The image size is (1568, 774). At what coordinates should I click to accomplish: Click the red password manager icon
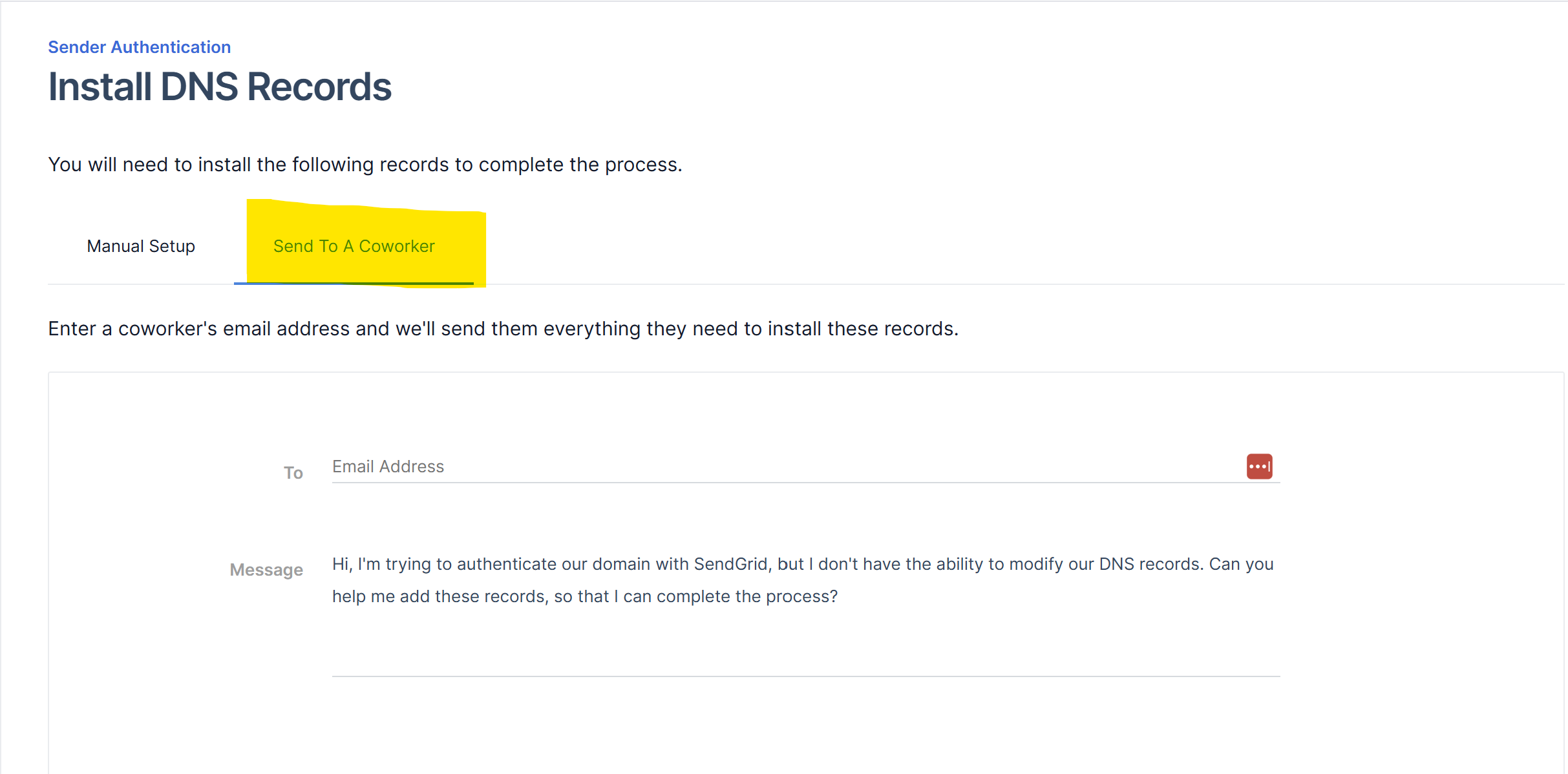click(x=1259, y=466)
